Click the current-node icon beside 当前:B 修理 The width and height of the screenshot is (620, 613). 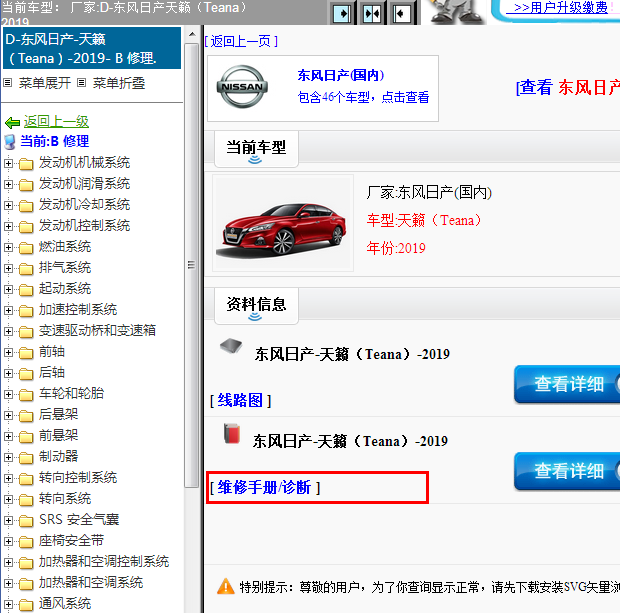click(10, 142)
